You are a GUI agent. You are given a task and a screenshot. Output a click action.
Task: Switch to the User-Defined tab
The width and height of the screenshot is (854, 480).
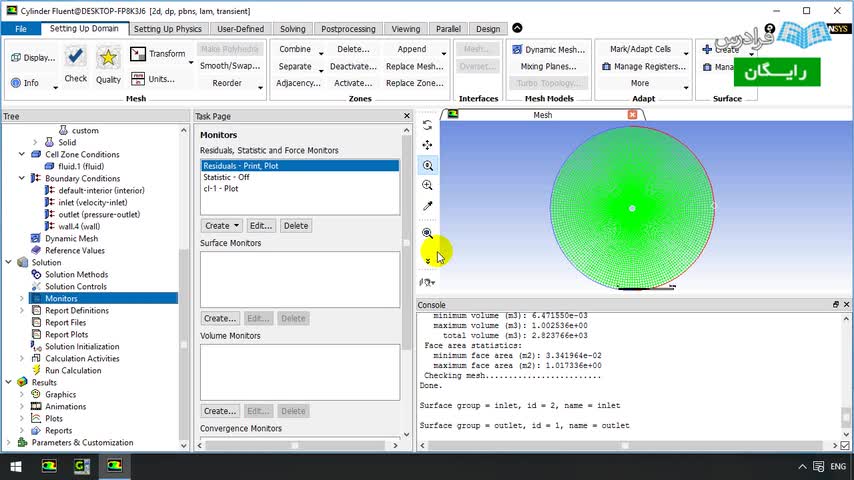[x=240, y=29]
